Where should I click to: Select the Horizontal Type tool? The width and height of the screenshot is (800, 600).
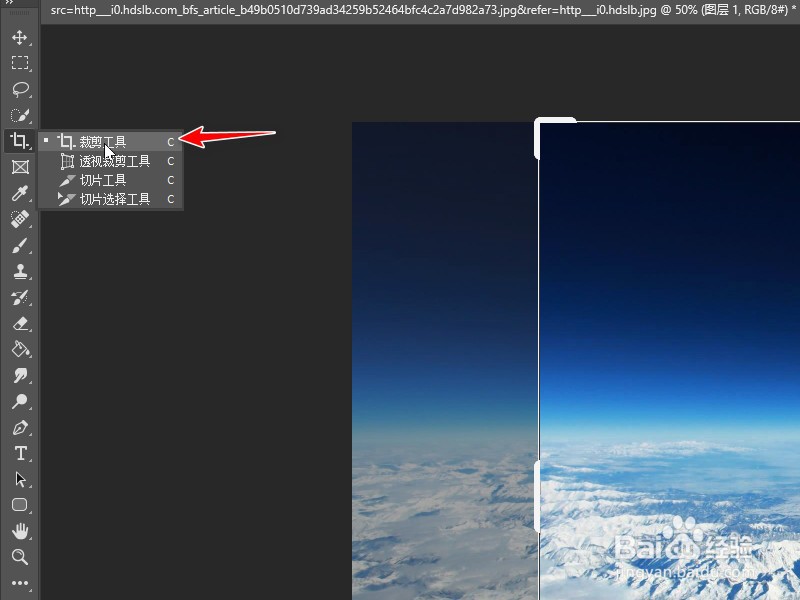pos(20,453)
